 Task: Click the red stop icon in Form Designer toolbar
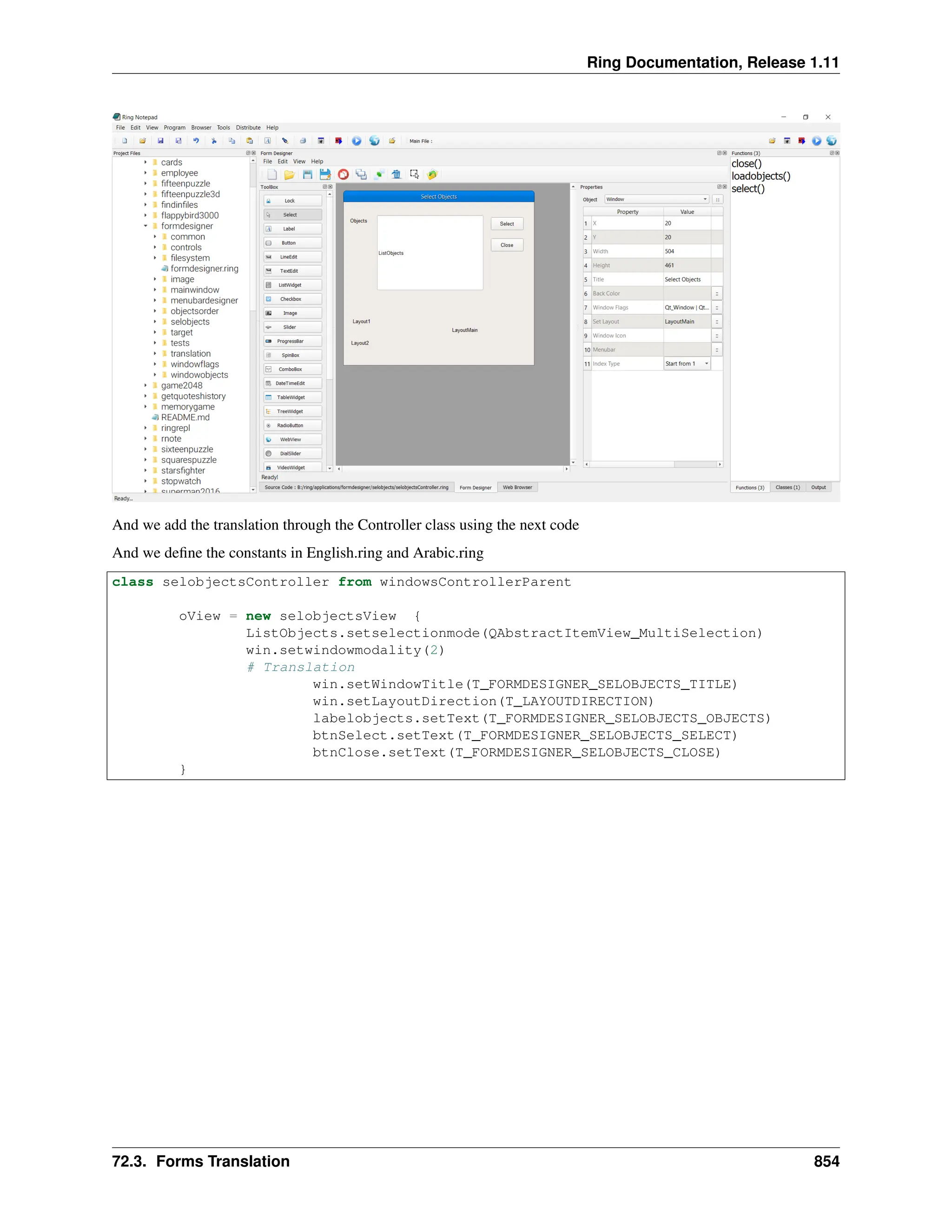click(x=343, y=174)
